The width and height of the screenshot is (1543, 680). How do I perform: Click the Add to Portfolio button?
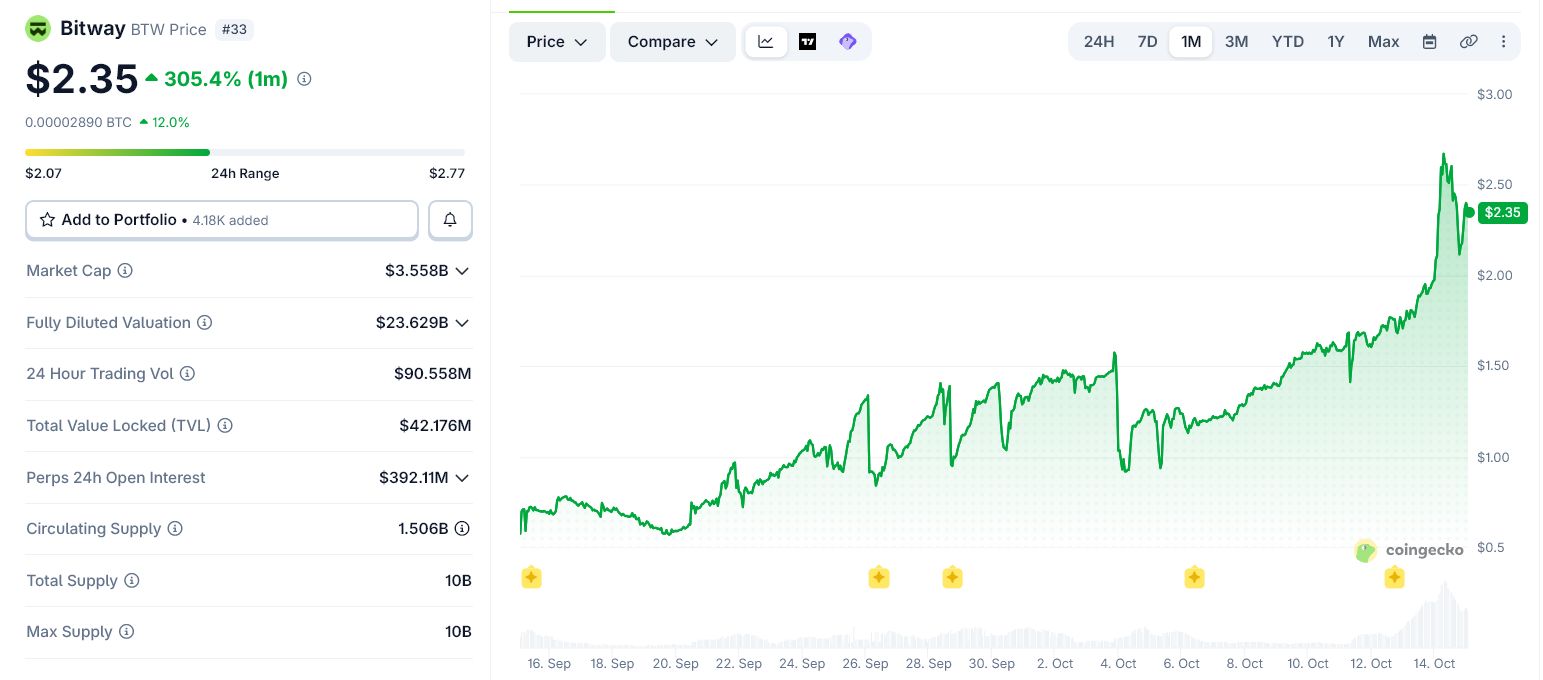click(221, 220)
